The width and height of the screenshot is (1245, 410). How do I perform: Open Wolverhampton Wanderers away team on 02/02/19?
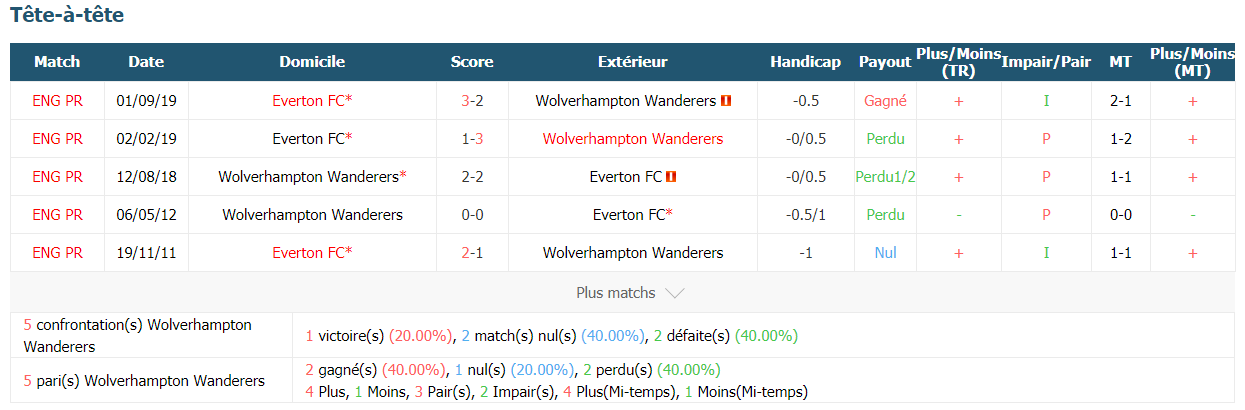pos(633,139)
